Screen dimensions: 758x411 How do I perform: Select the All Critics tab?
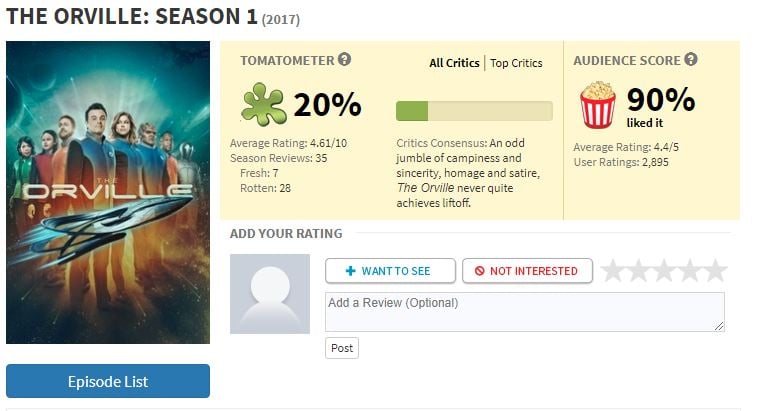click(454, 63)
